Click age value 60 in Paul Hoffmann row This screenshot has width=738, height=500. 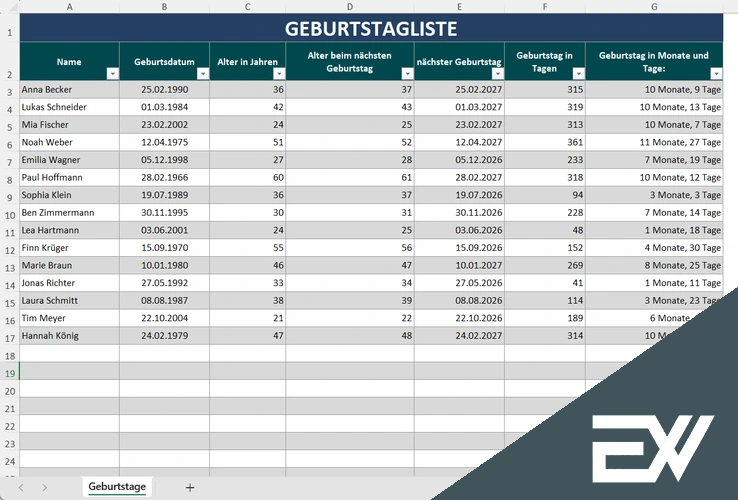pyautogui.click(x=248, y=177)
